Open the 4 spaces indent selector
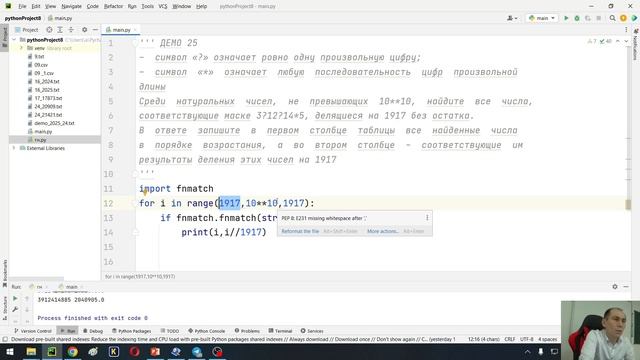The image size is (640, 360). 547,339
